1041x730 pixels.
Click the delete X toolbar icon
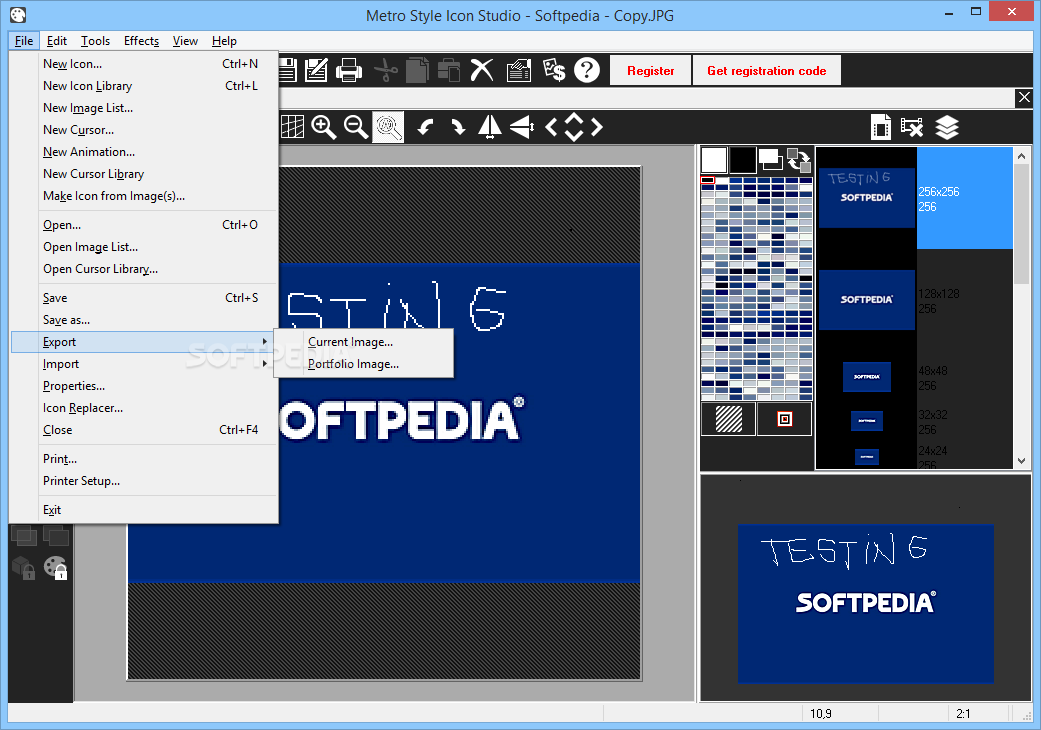point(481,70)
